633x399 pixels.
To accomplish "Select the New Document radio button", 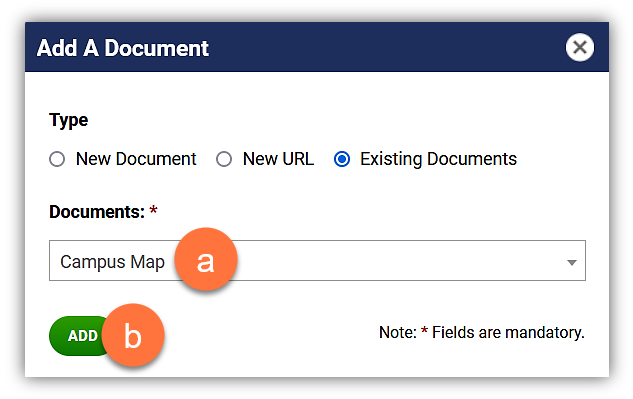I will (57, 159).
